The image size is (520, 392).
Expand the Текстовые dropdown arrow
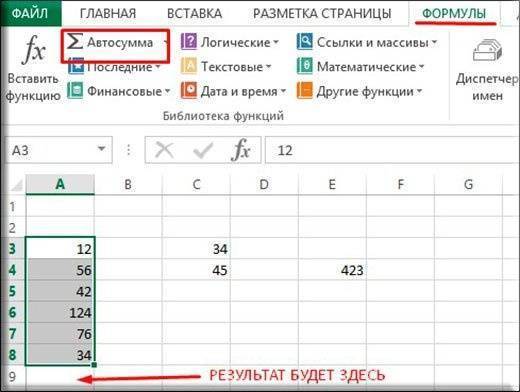[268, 67]
